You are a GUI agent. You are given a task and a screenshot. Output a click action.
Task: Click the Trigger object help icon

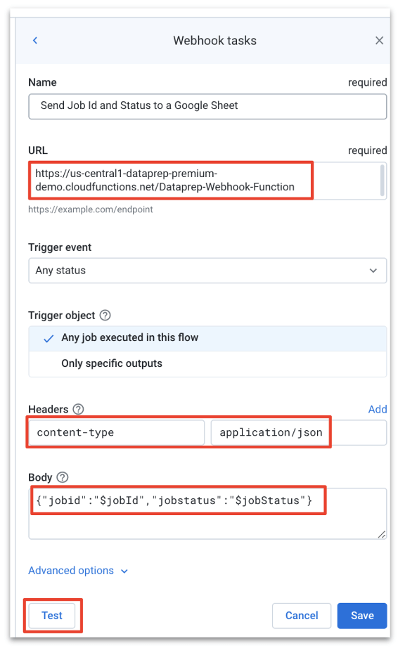[105, 315]
